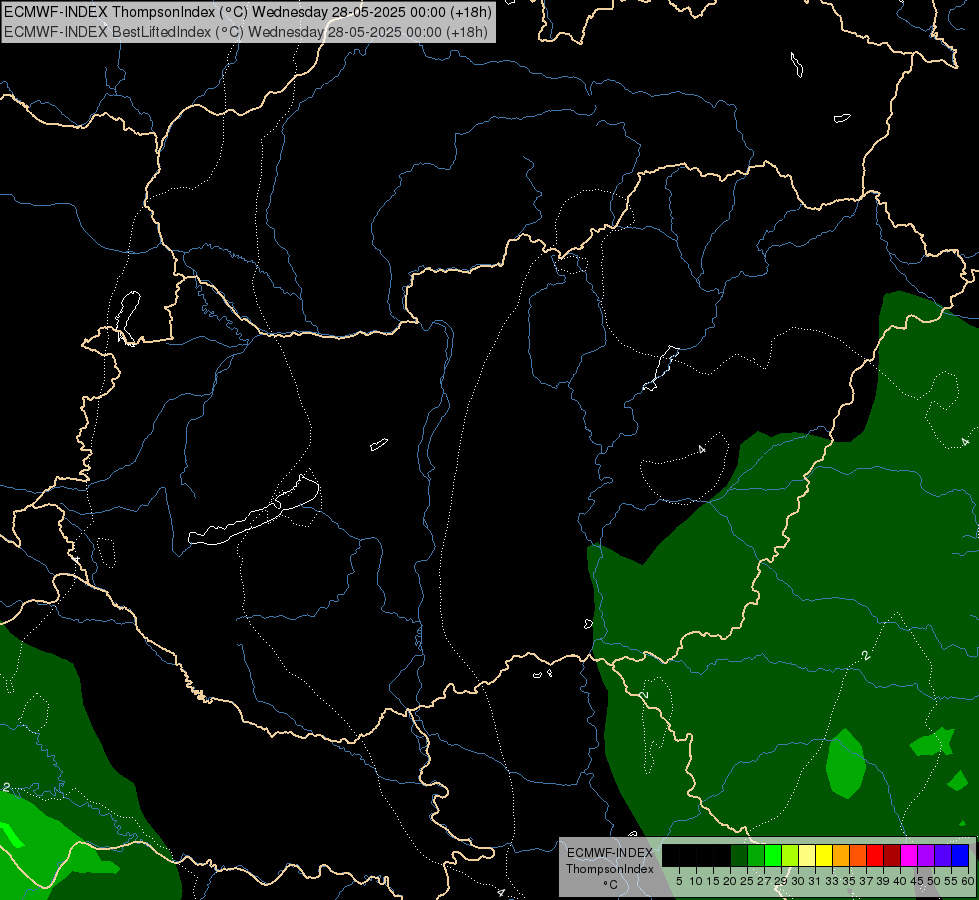979x900 pixels.
Task: Click the medium green 25–27 legend swatch
Action: tap(755, 855)
